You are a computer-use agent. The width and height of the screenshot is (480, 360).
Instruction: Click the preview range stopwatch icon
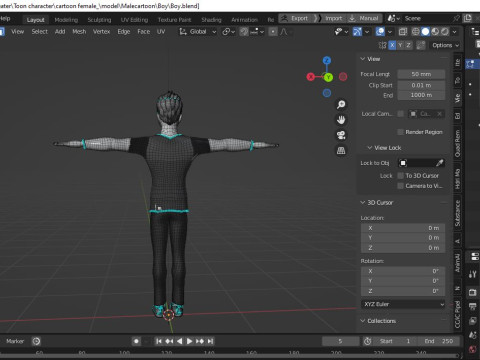(368, 341)
